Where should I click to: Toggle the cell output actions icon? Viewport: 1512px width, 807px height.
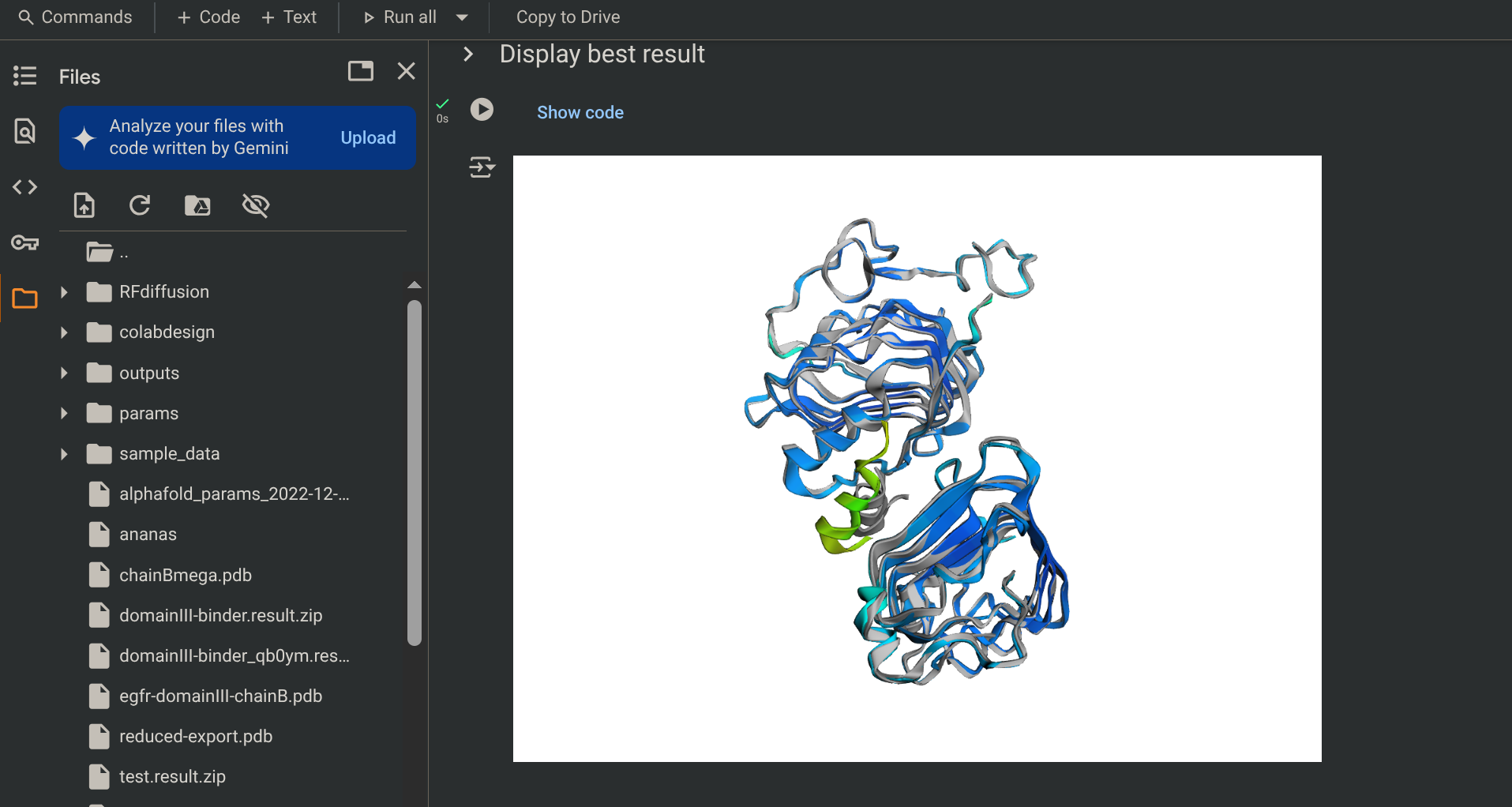click(482, 167)
